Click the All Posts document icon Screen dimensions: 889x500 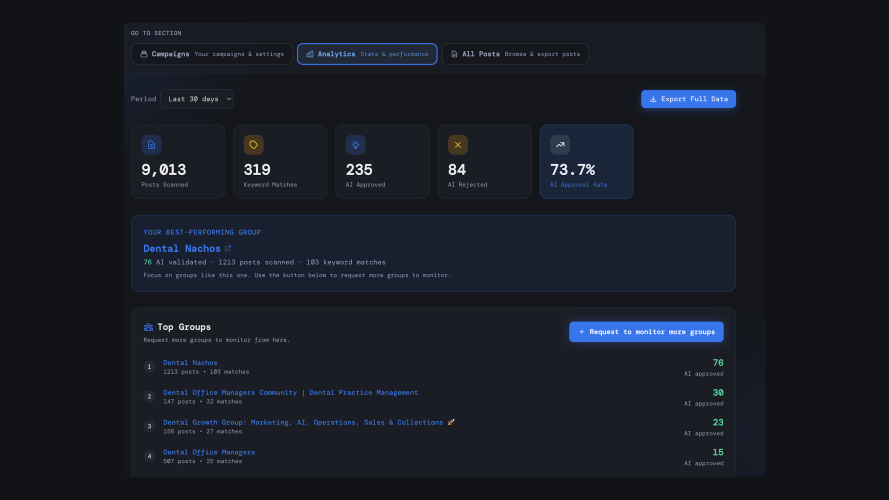[454, 54]
